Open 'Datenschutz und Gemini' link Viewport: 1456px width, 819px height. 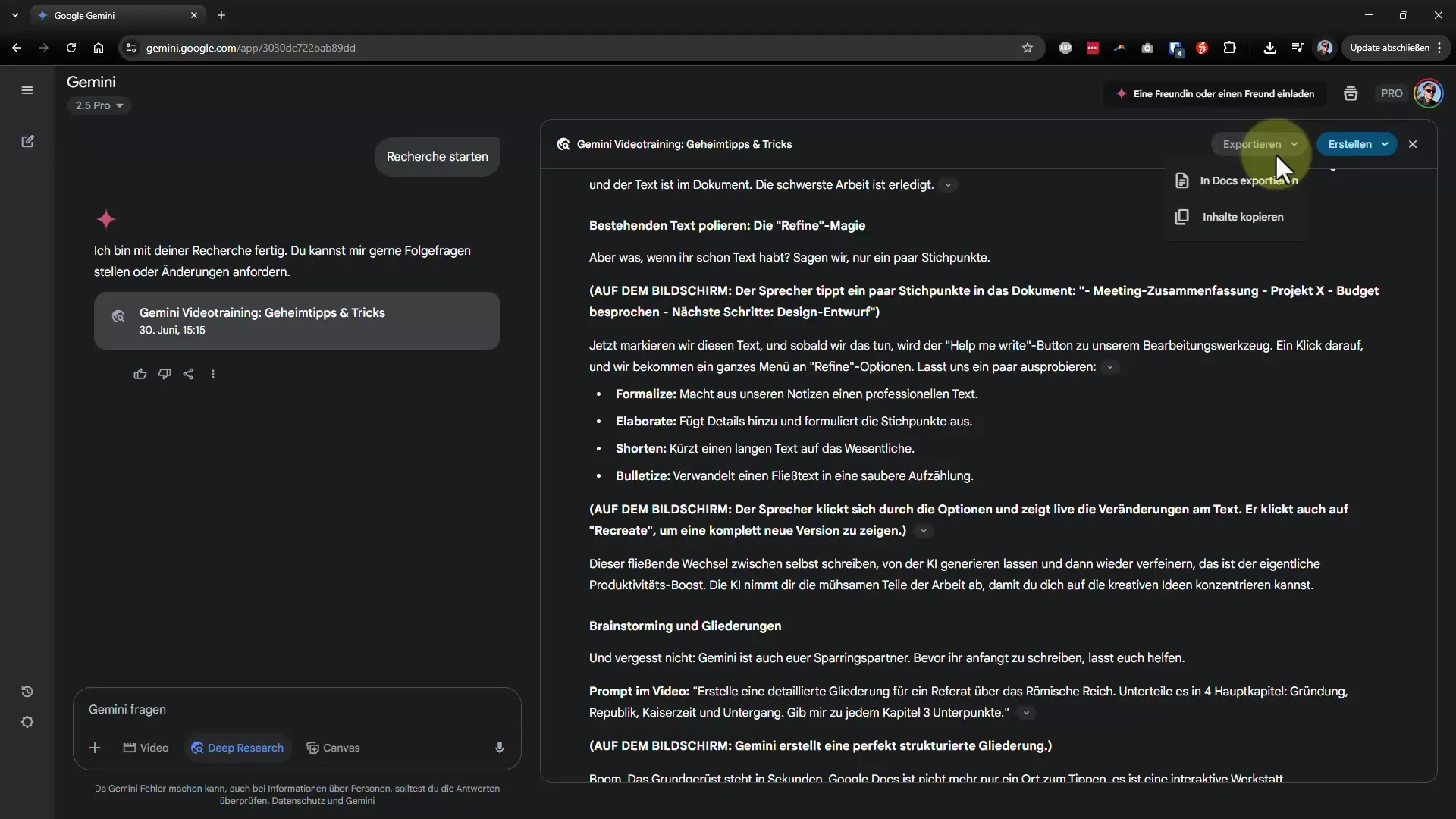click(x=323, y=801)
